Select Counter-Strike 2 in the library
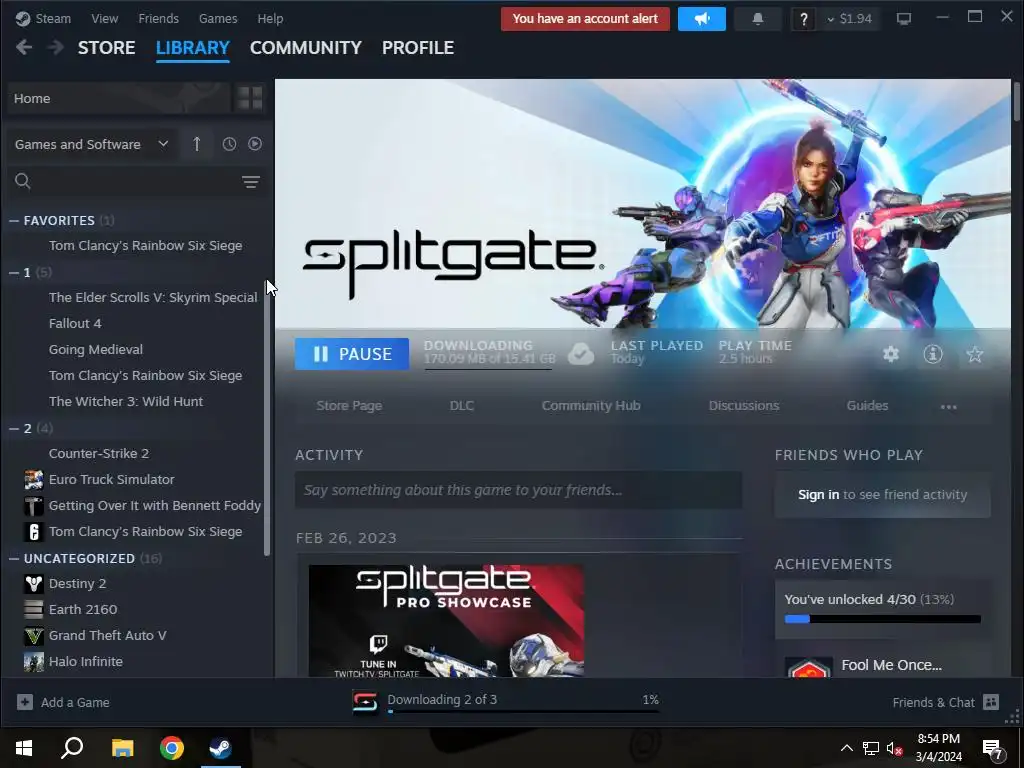The height and width of the screenshot is (768, 1024). pyautogui.click(x=99, y=453)
